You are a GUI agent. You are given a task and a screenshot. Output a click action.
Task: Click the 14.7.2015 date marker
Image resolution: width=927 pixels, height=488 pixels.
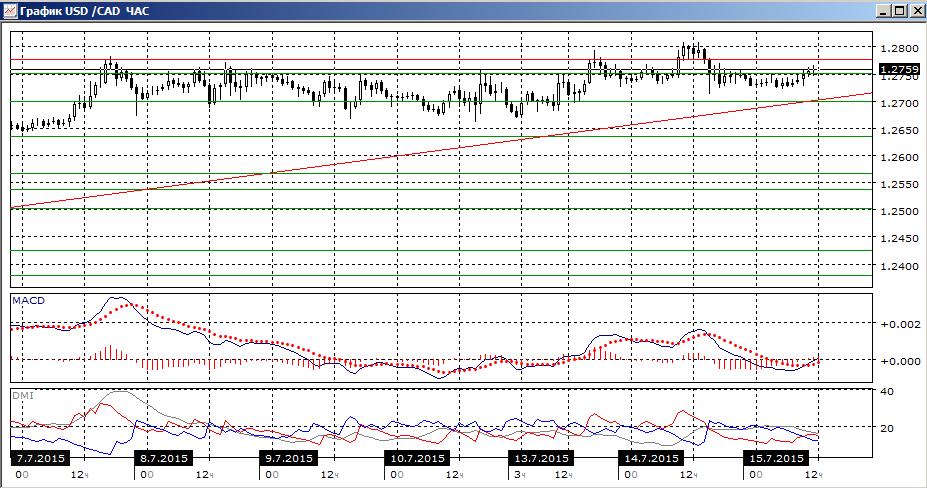(x=651, y=458)
